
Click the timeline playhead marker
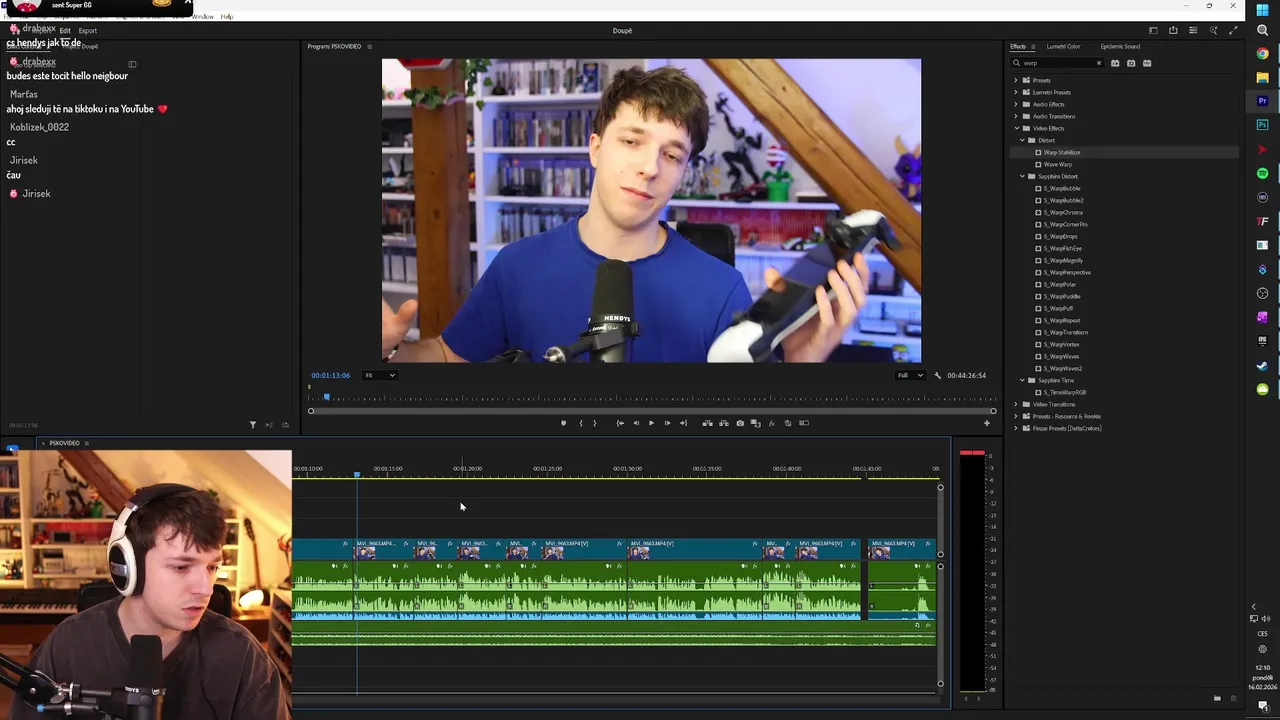pos(357,474)
